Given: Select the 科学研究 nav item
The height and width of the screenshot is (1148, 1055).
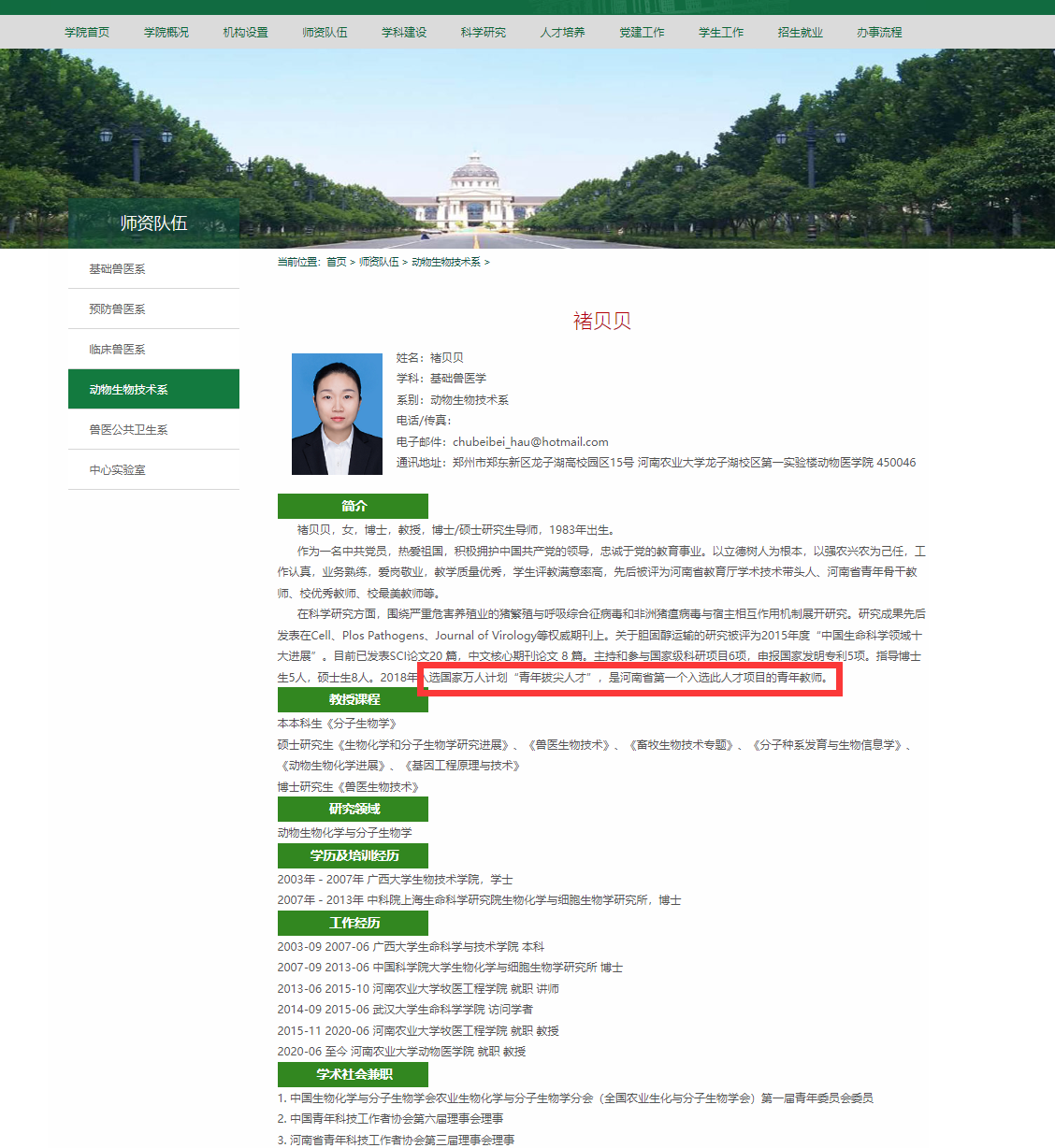Looking at the screenshot, I should coord(483,32).
